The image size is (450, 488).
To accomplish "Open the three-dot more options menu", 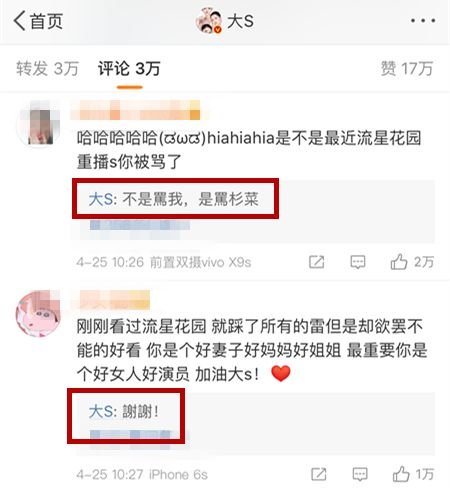I will tap(423, 21).
